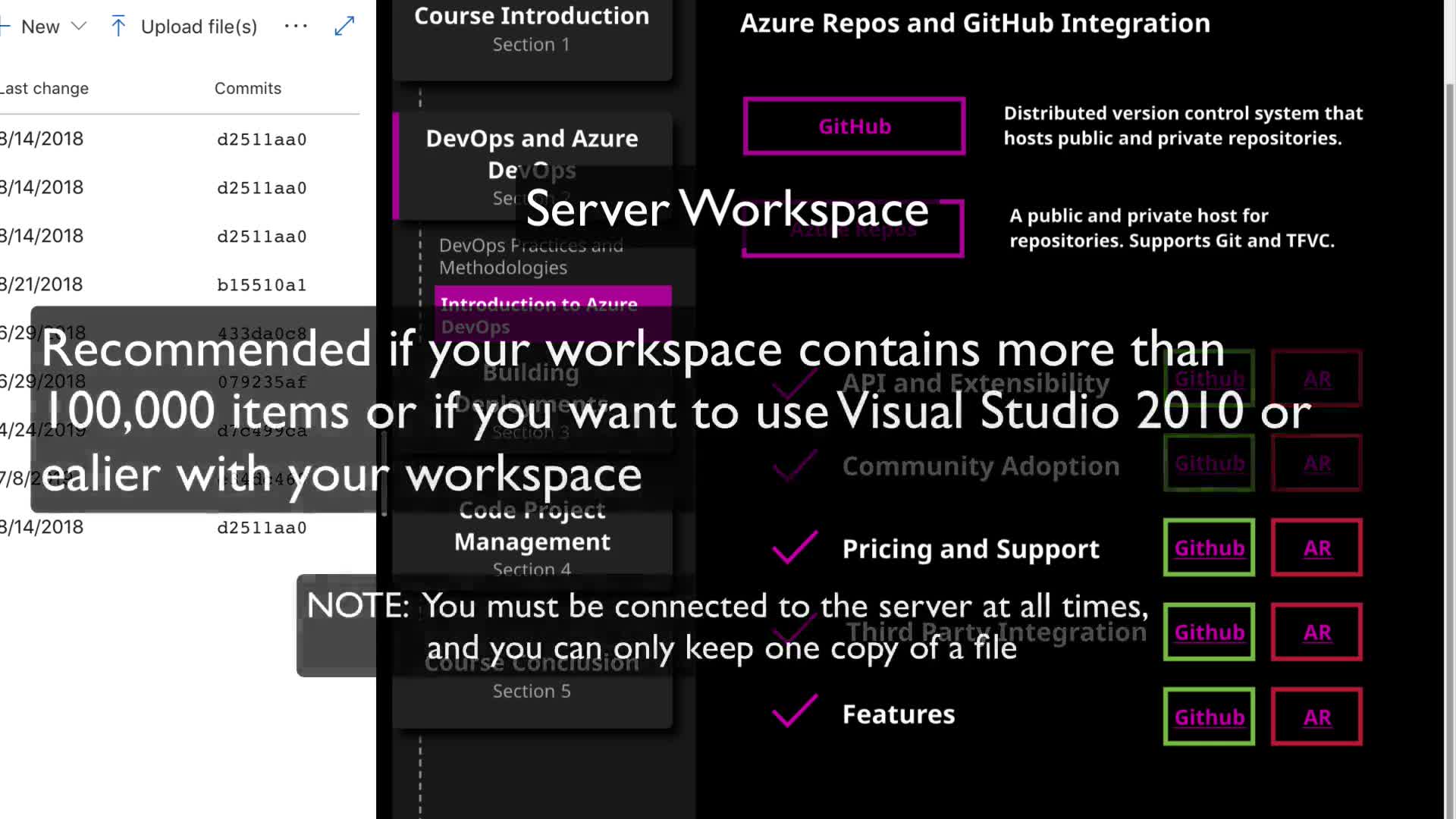Select the Course Introduction Section 1 item
1456x819 pixels.
click(x=532, y=30)
